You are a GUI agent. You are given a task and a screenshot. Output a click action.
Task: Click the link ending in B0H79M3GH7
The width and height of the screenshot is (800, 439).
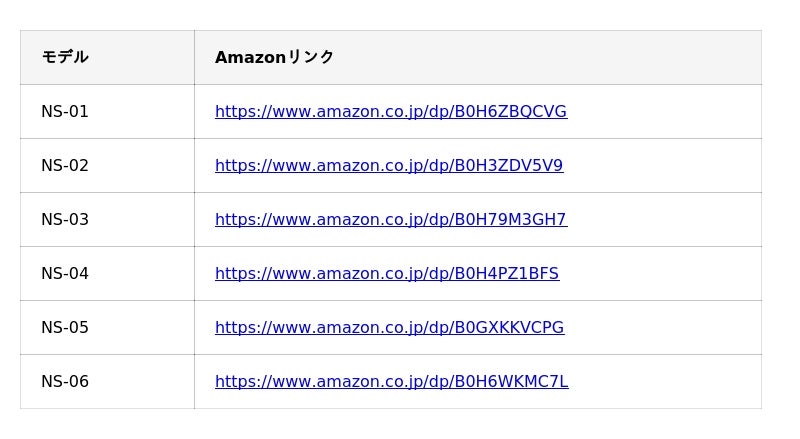point(391,220)
